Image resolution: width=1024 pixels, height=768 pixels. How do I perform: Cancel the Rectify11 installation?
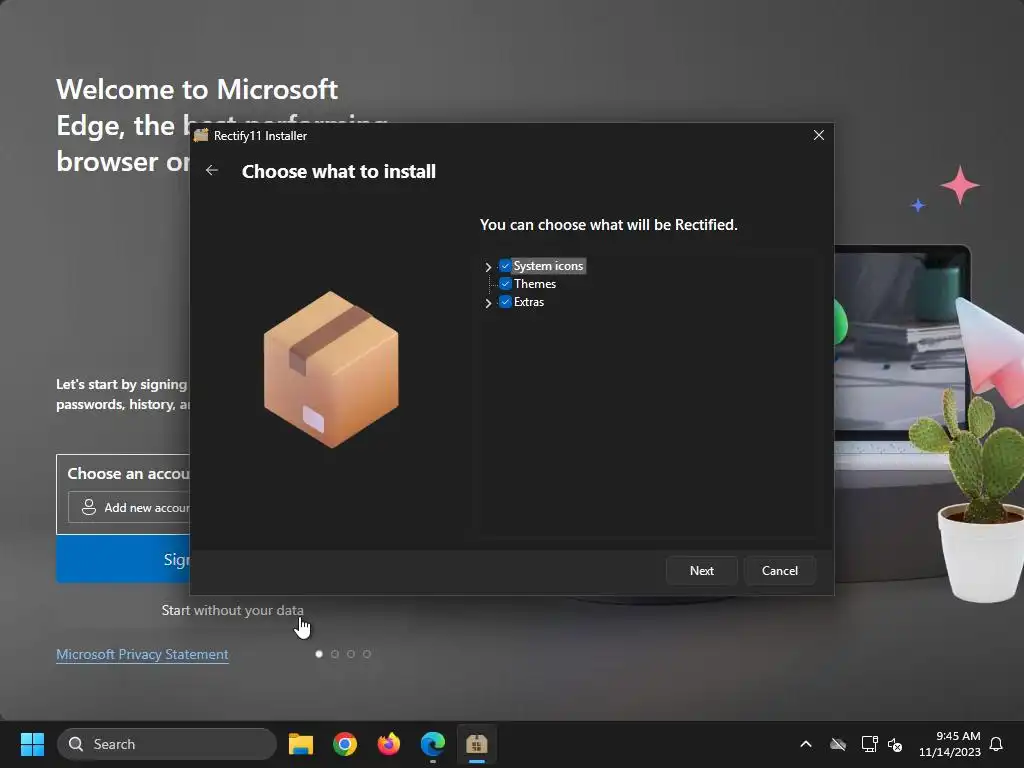click(779, 570)
